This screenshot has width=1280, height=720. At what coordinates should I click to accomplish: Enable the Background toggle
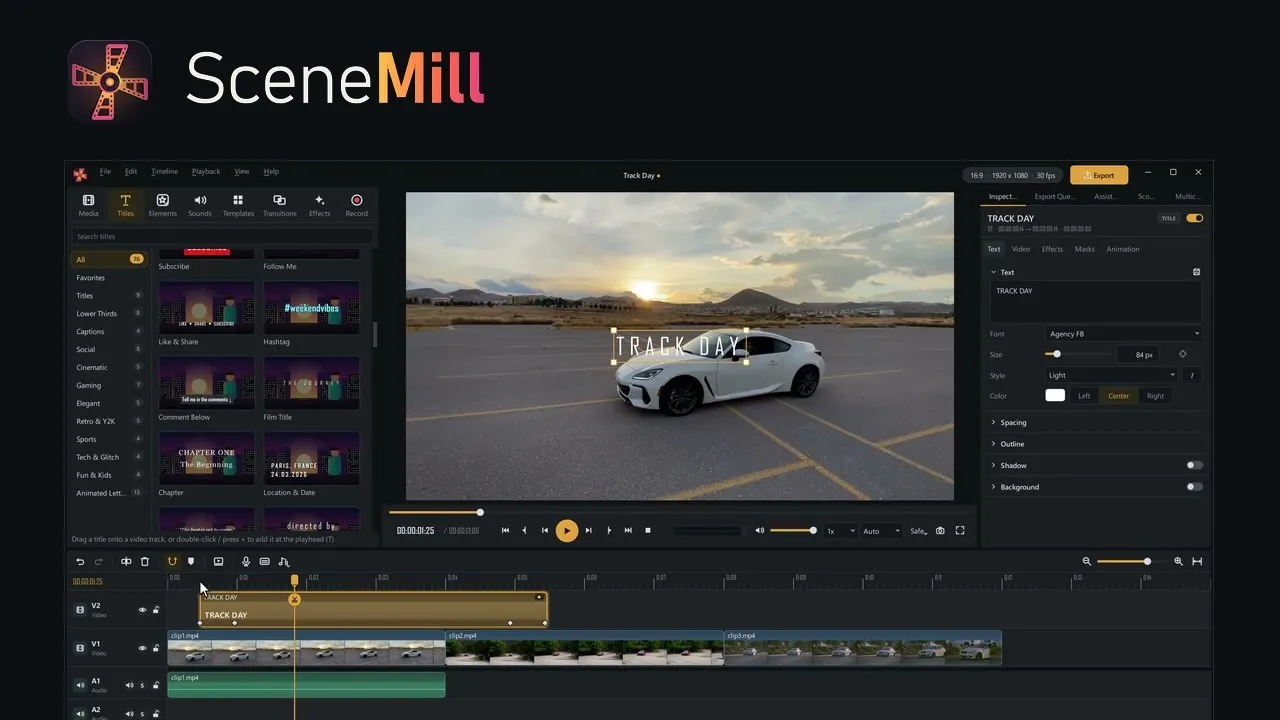[1194, 487]
